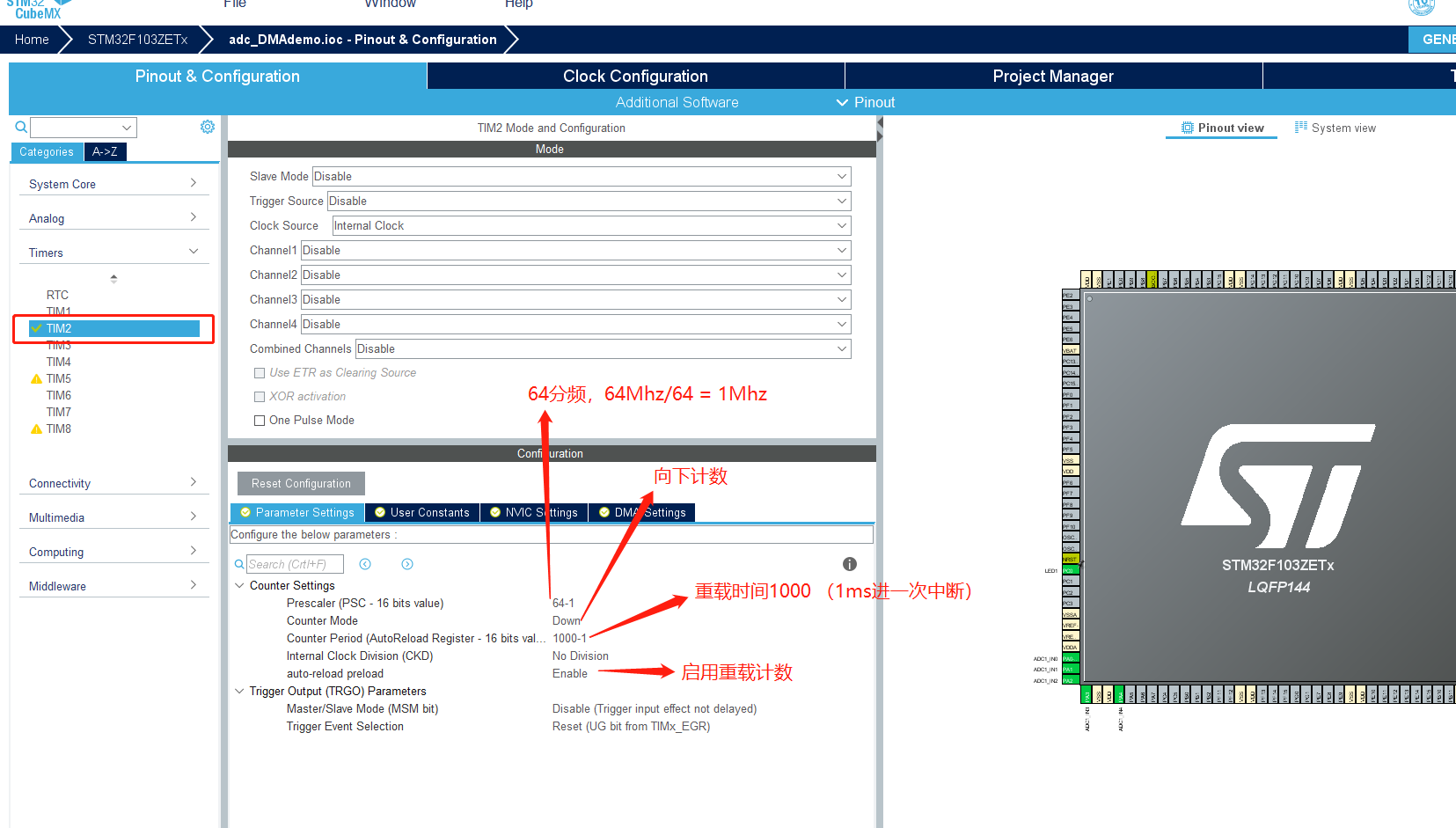Click the Reset Configuration button
This screenshot has width=1456, height=828.
coord(301,483)
